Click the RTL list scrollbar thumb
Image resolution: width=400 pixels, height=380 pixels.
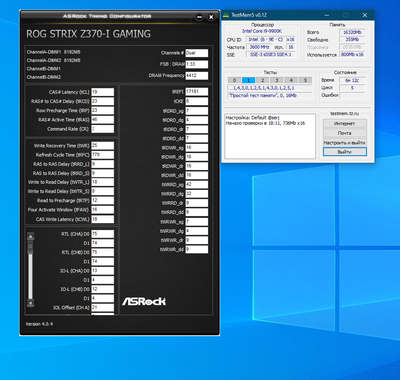pos(30,247)
